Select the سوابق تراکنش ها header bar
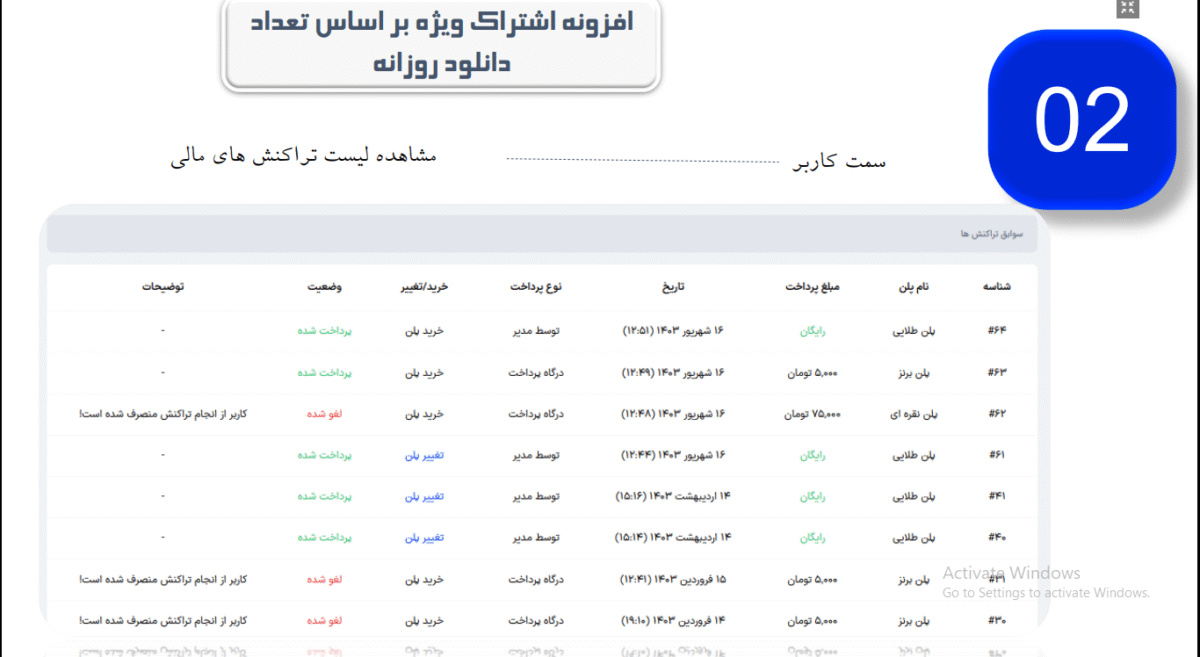1200x657 pixels. click(542, 234)
